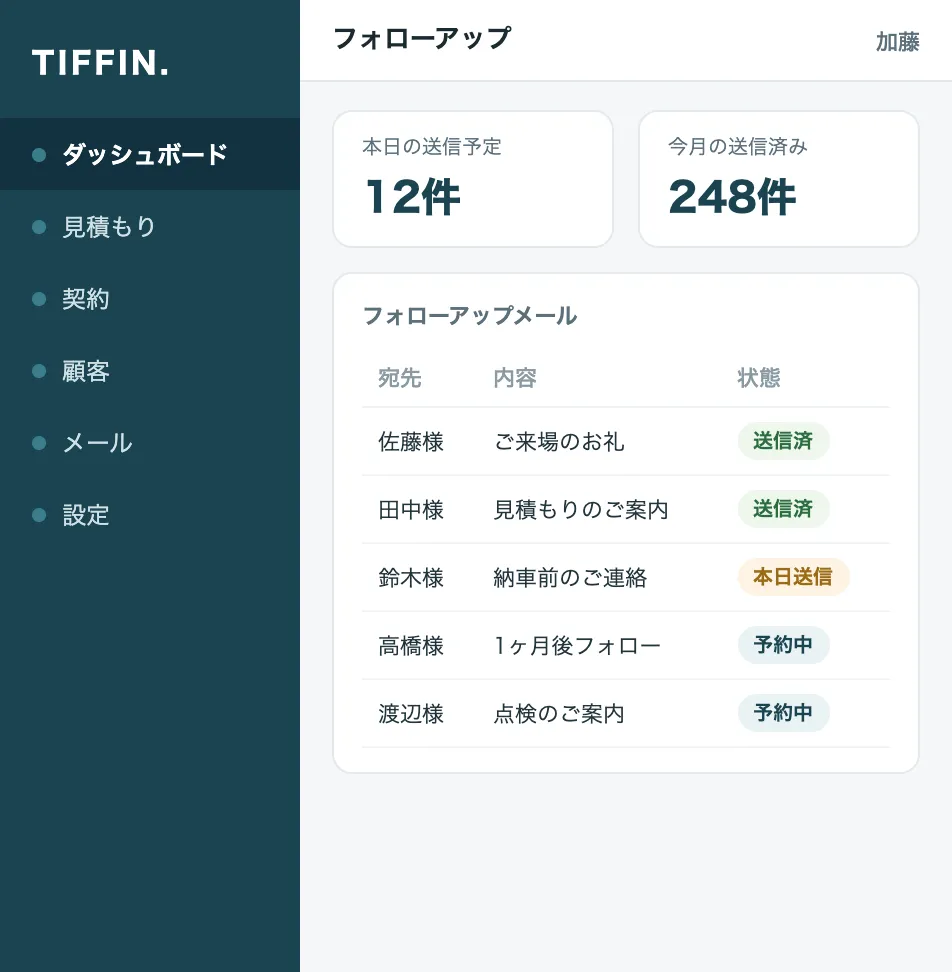Select the 渡辺様 点検のご案内 row
The width and height of the screenshot is (952, 972).
625,714
